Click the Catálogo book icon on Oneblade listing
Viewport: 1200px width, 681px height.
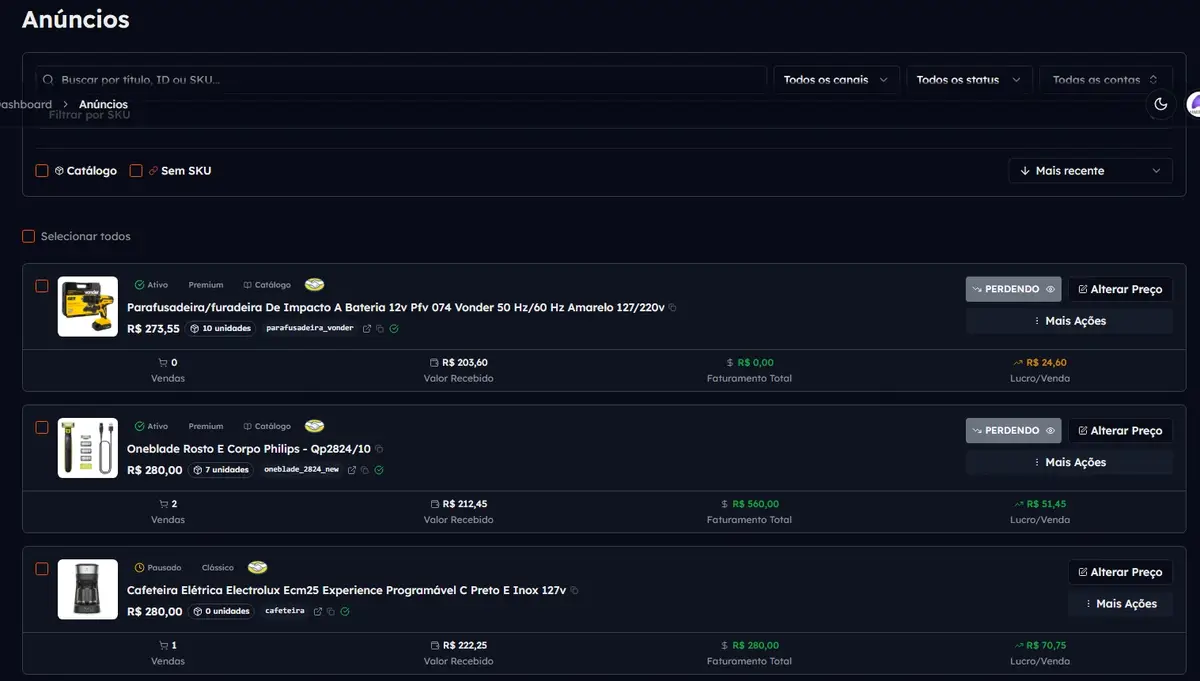point(248,426)
